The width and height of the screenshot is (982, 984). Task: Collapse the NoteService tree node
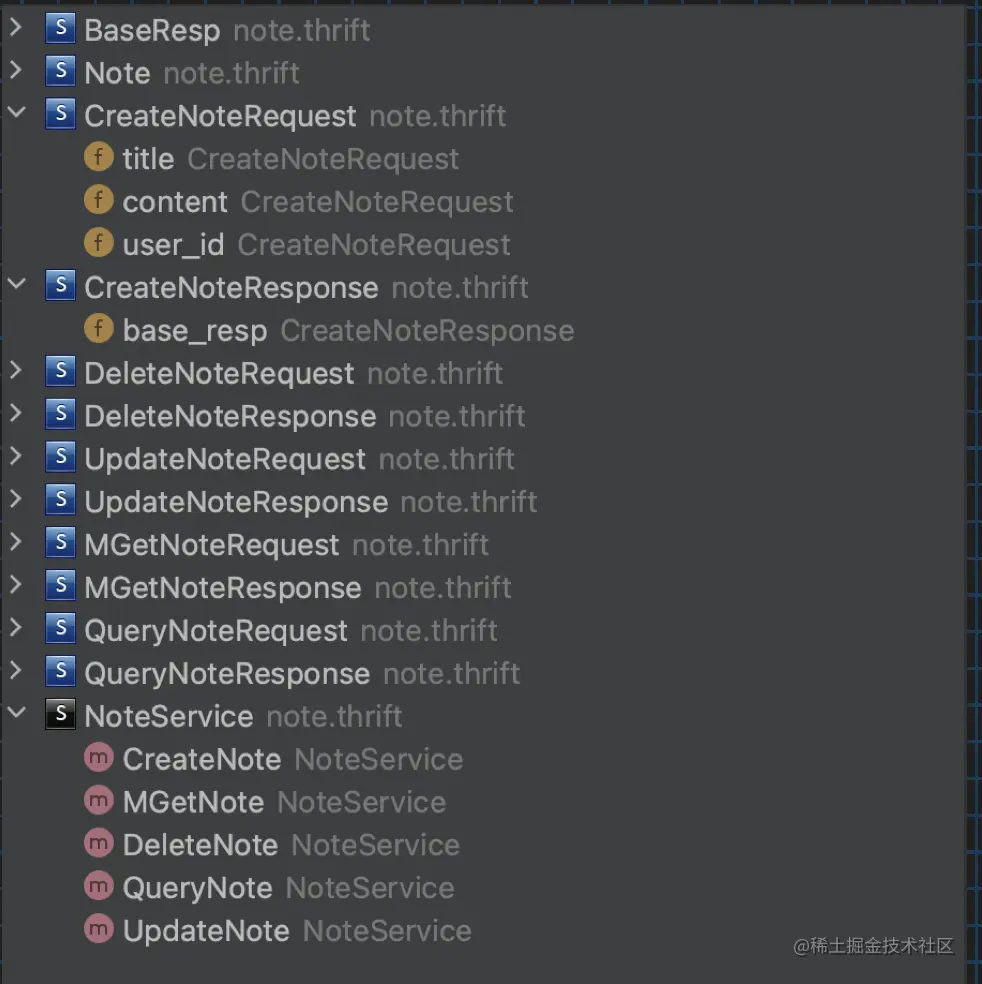tap(16, 715)
